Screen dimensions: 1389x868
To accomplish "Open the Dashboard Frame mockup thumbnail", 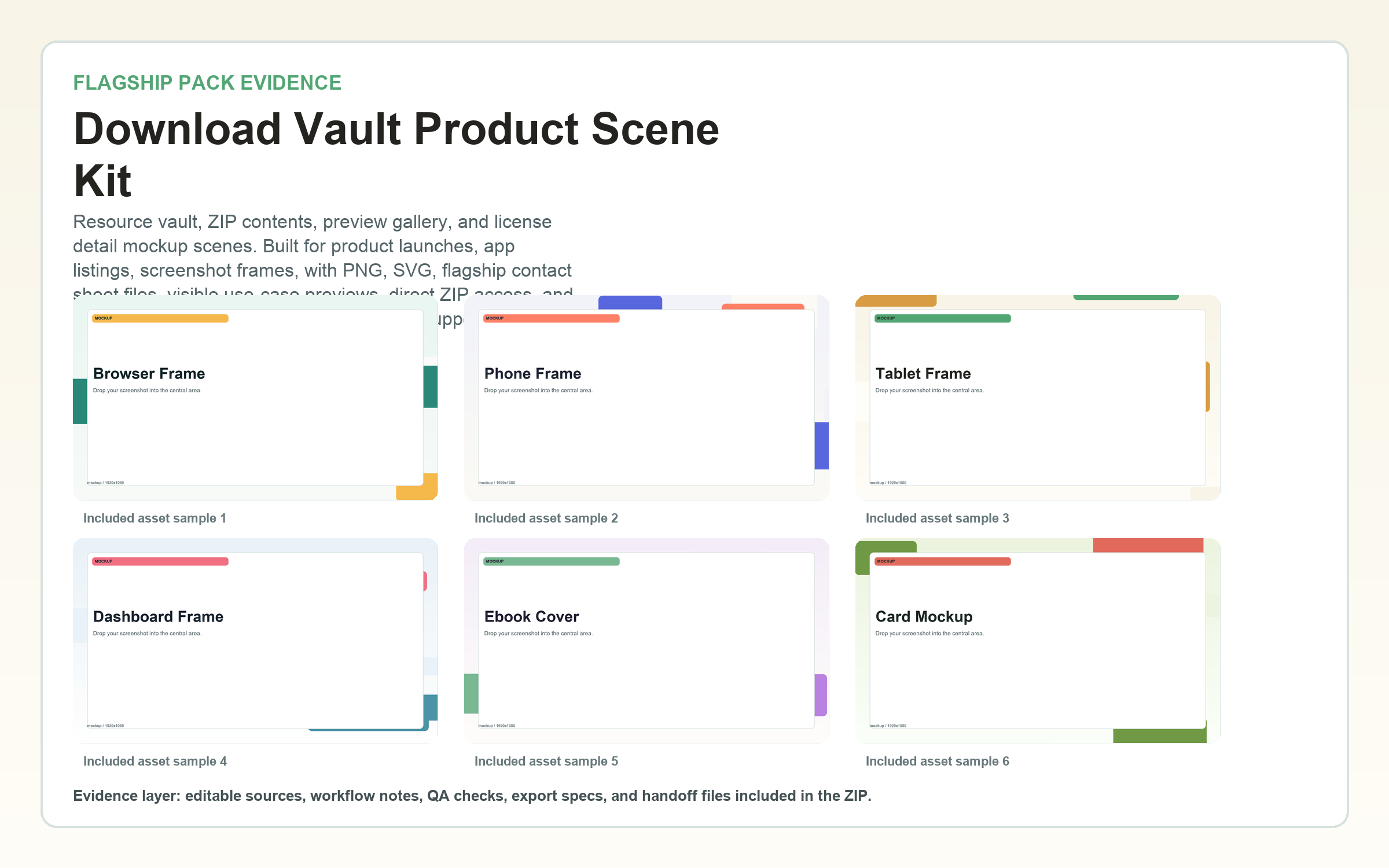I will (255, 641).
